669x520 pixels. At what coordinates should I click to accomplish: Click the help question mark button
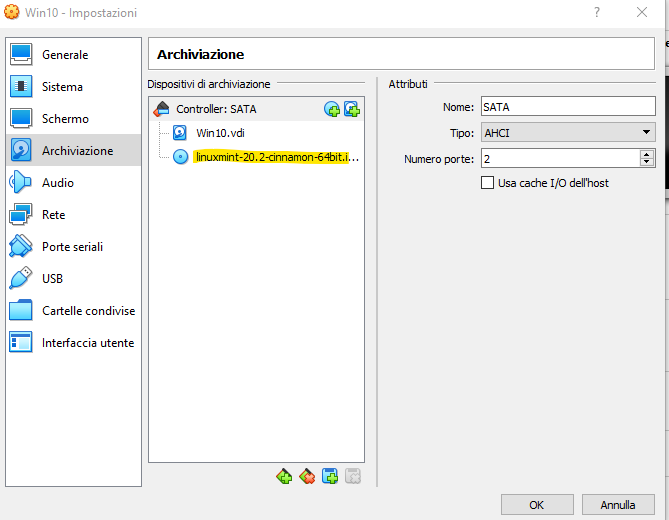pyautogui.click(x=597, y=12)
